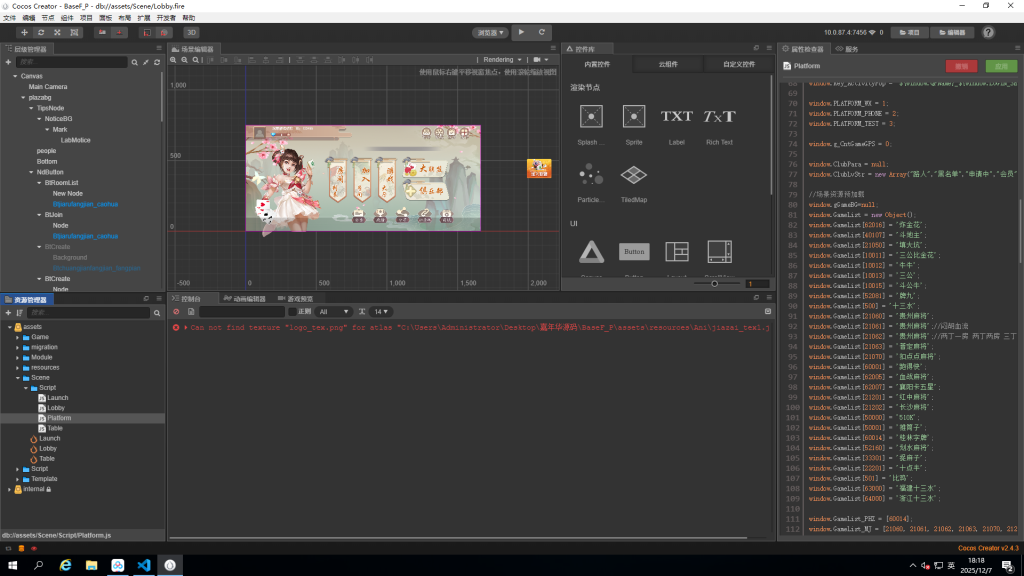1024x576 pixels.
Task: Click the preview play button
Action: (x=521, y=32)
